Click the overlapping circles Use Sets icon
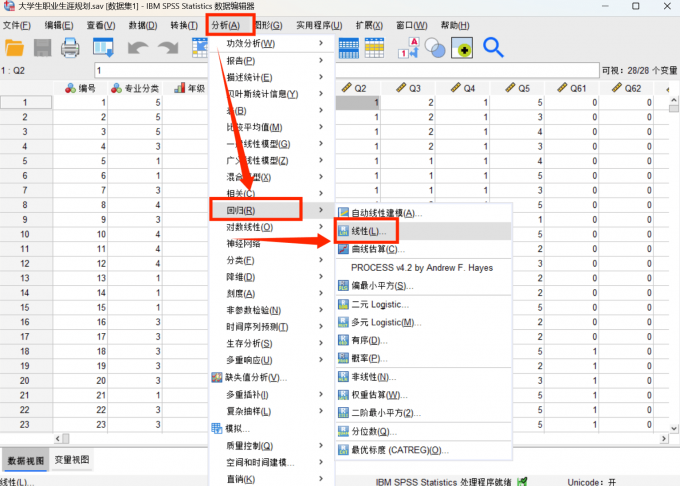 [435, 48]
